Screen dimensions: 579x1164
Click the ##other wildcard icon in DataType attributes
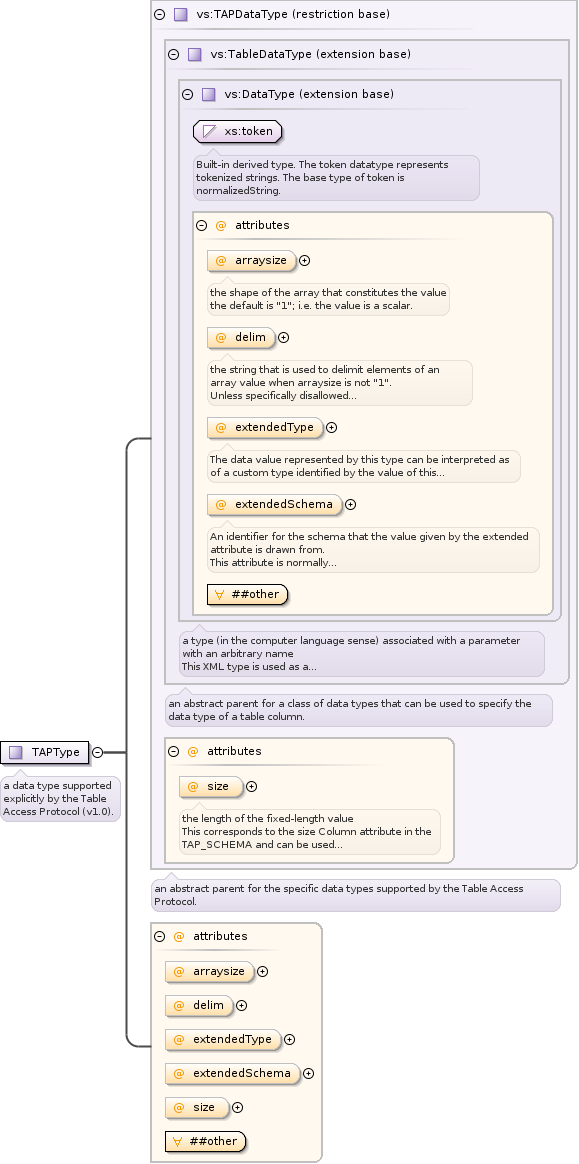point(220,595)
